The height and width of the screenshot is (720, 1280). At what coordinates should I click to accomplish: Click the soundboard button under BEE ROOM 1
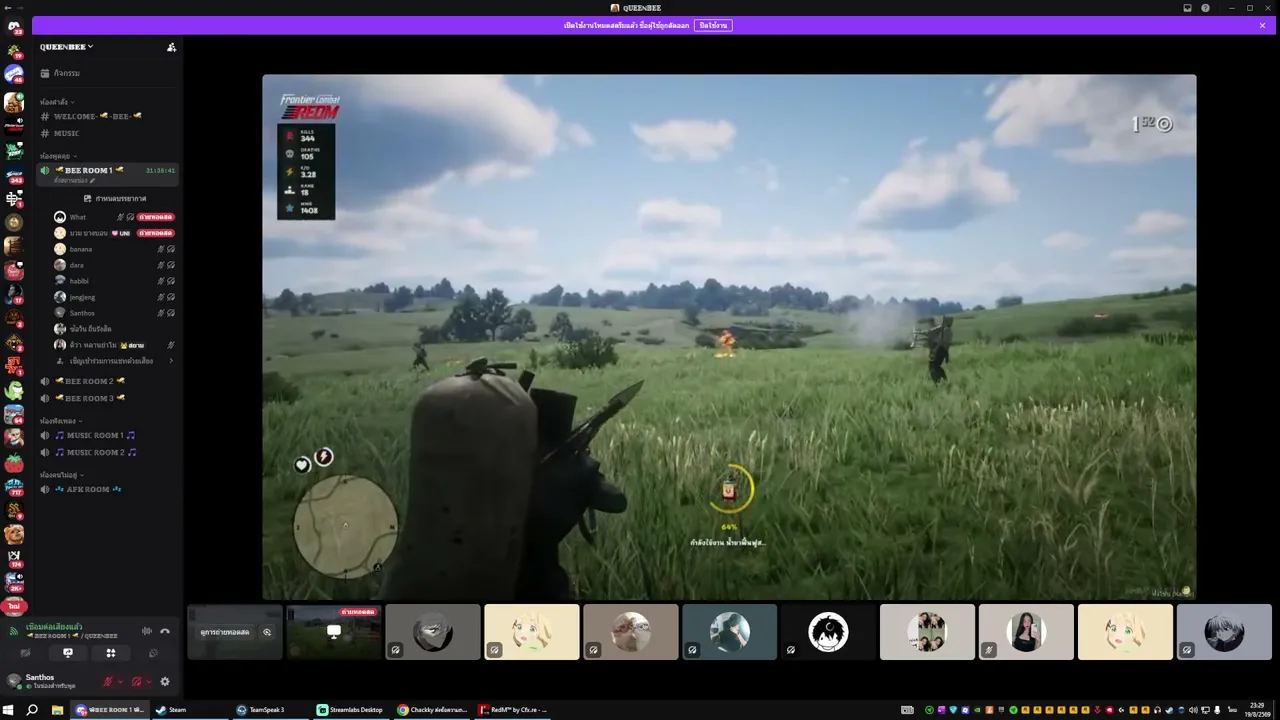(115, 198)
